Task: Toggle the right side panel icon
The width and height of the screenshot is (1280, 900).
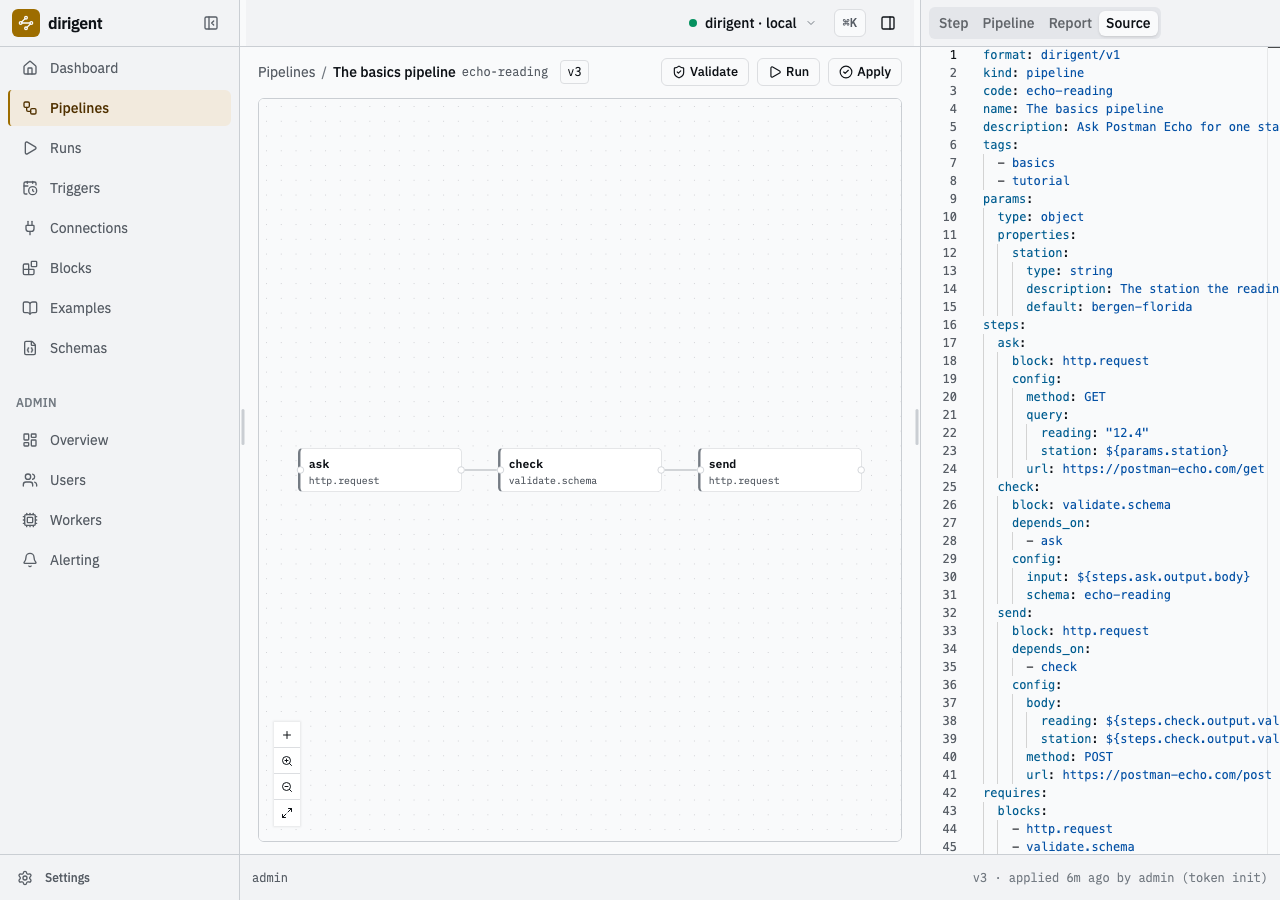Action: 888,23
